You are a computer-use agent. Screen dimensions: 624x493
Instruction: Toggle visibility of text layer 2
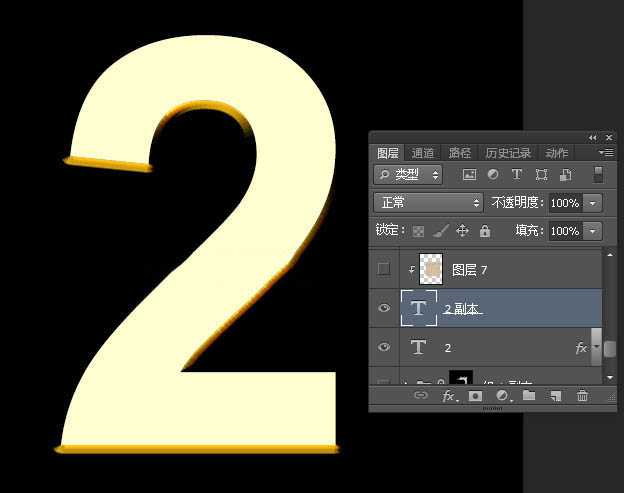[384, 348]
